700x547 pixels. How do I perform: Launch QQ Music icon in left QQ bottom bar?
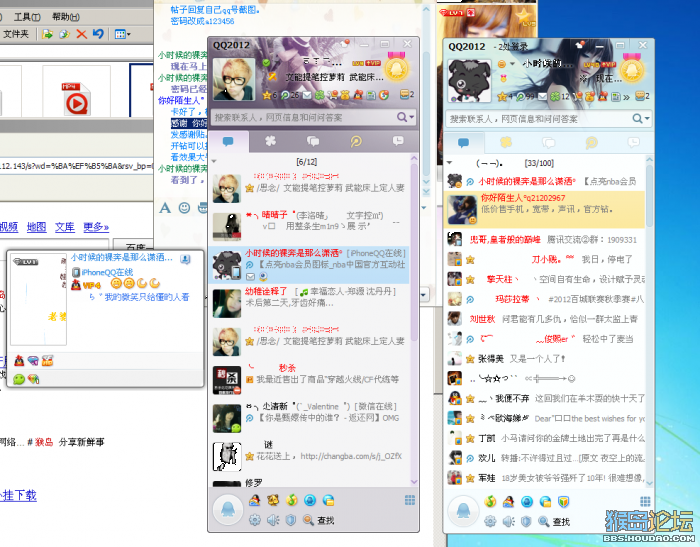(292, 500)
